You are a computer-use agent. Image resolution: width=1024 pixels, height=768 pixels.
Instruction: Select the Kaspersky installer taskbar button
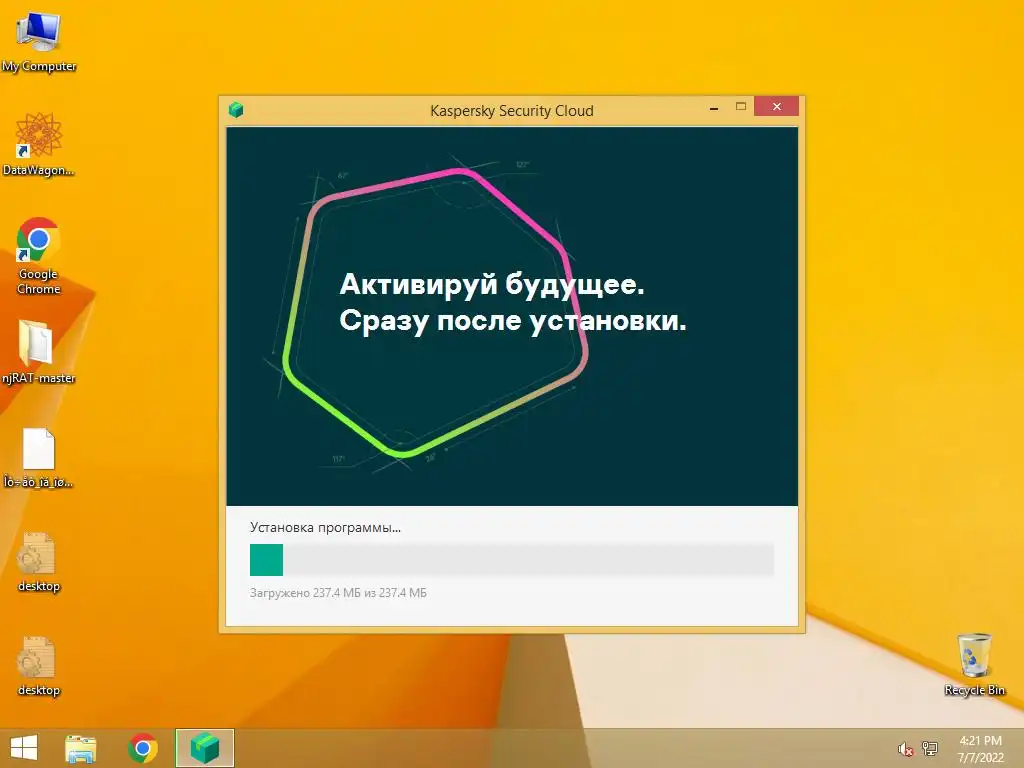pyautogui.click(x=205, y=748)
